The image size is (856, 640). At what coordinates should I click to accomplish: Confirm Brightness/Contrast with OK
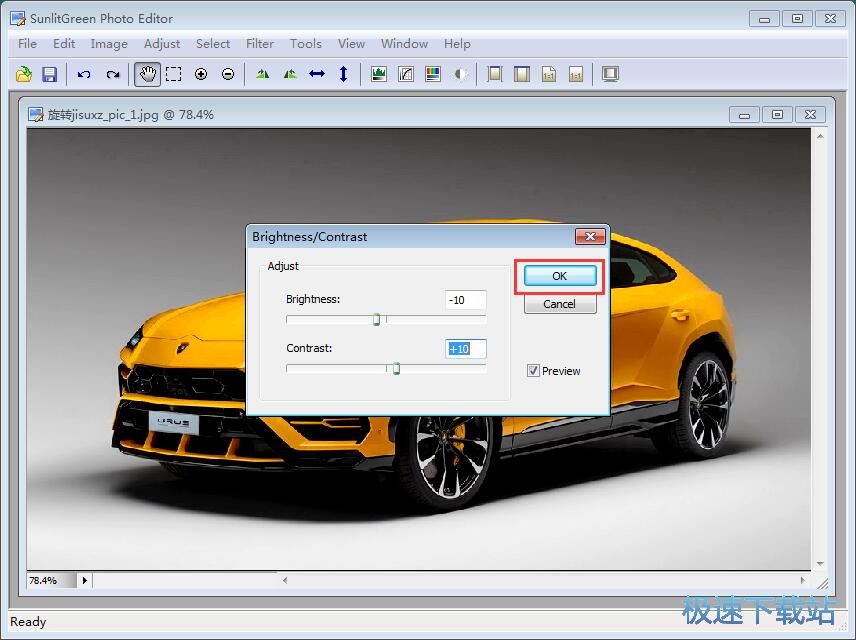[x=560, y=276]
